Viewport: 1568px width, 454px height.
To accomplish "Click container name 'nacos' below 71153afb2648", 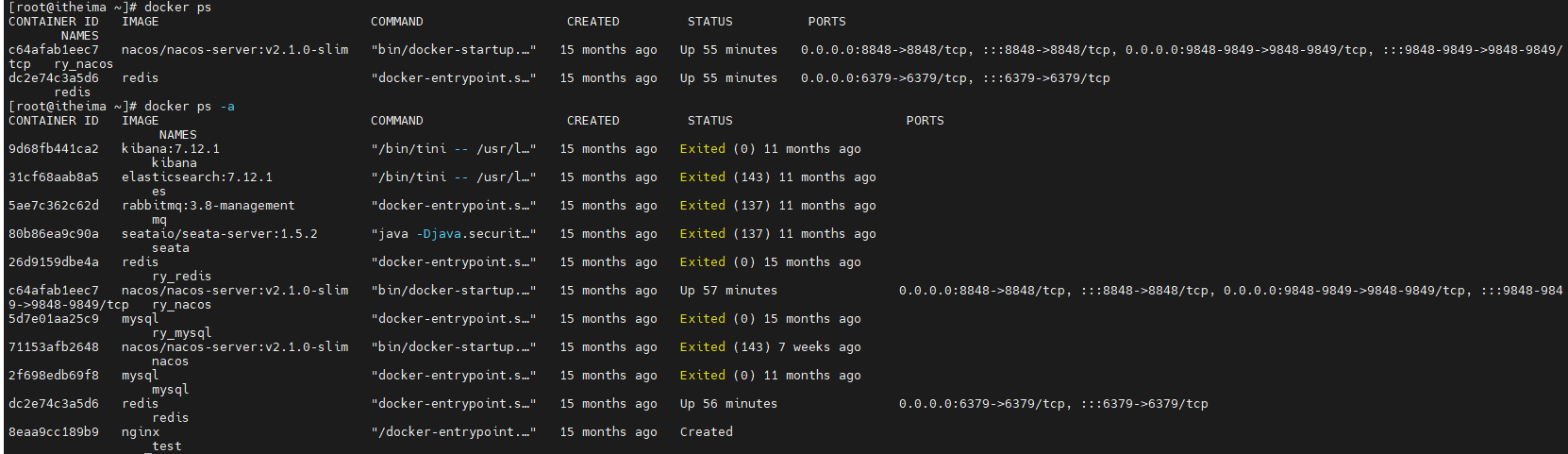I will 171,362.
